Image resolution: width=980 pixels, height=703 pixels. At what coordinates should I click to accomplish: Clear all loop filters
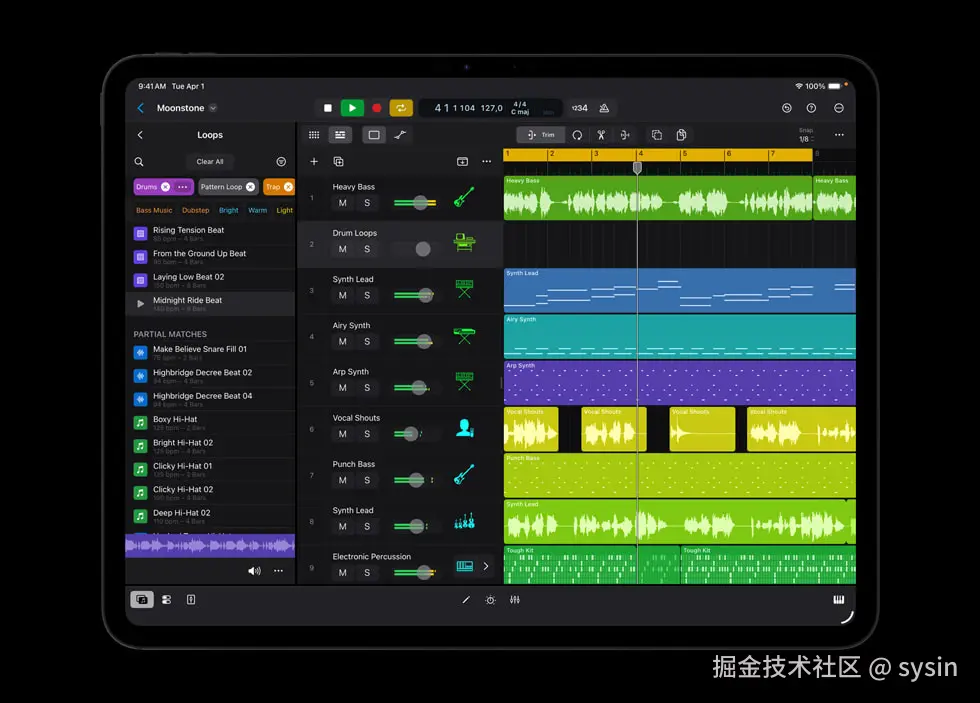210,162
